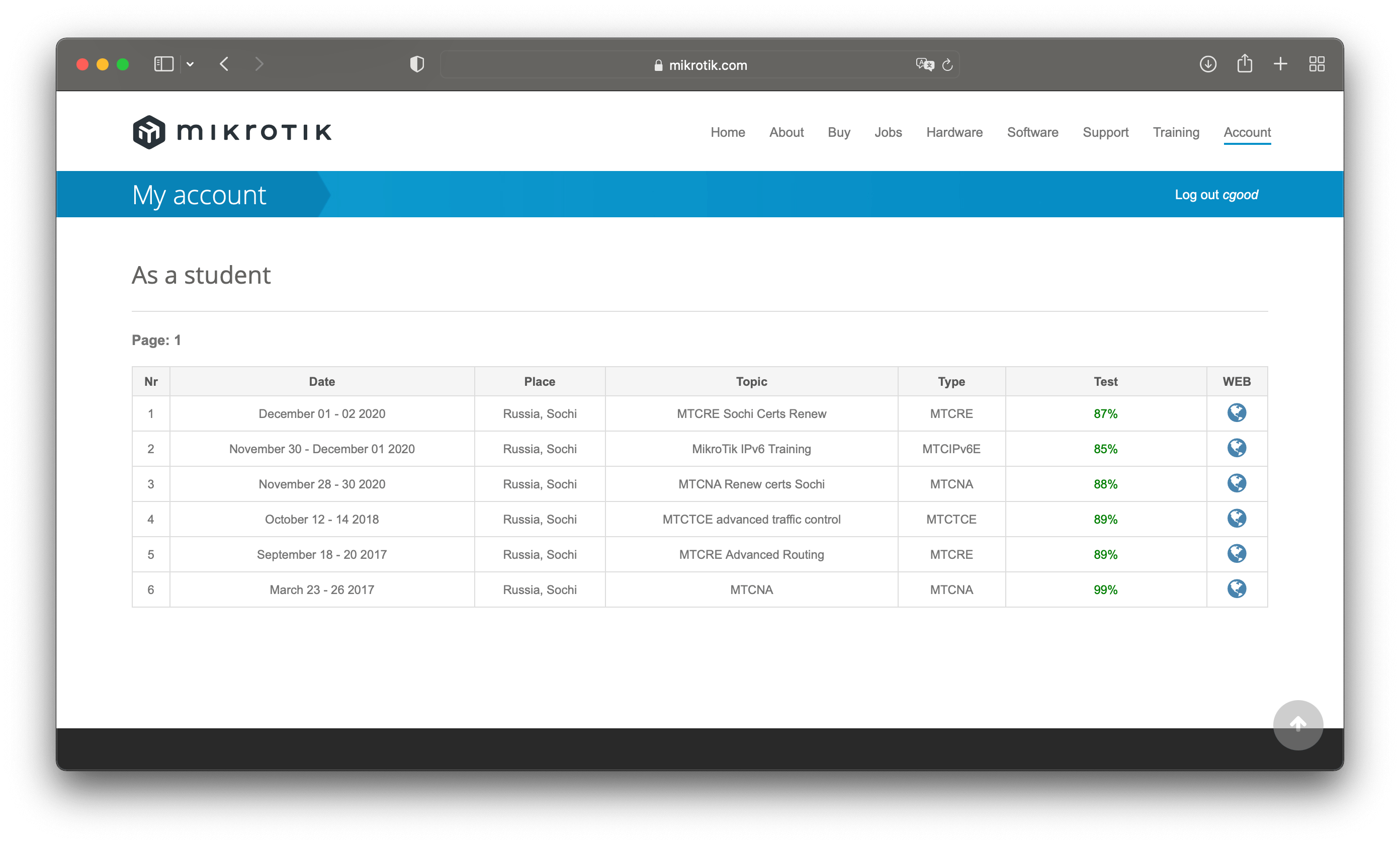The image size is (1400, 845).
Task: Click the MikroTik logo
Action: [x=232, y=132]
